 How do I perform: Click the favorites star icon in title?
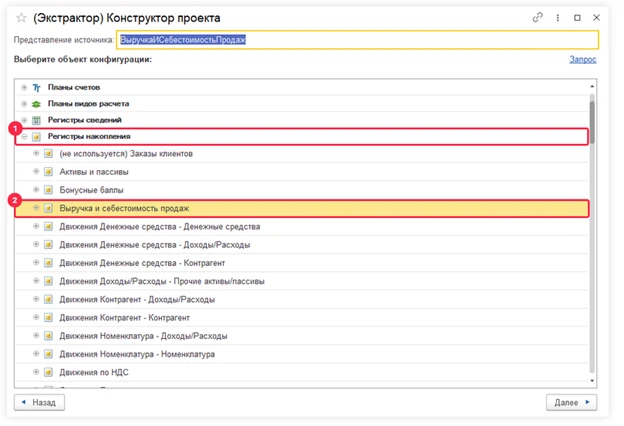click(20, 17)
